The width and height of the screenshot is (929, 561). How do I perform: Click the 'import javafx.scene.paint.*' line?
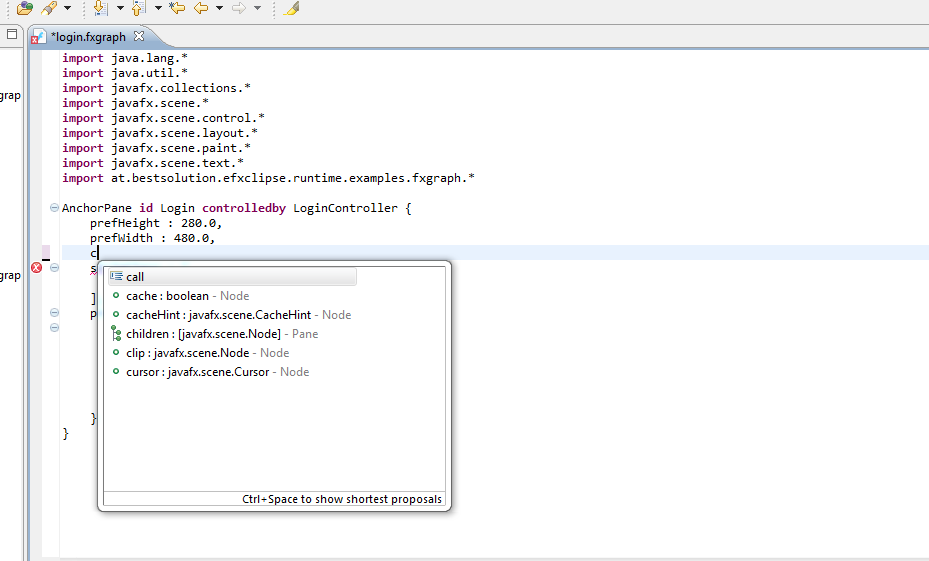(156, 148)
